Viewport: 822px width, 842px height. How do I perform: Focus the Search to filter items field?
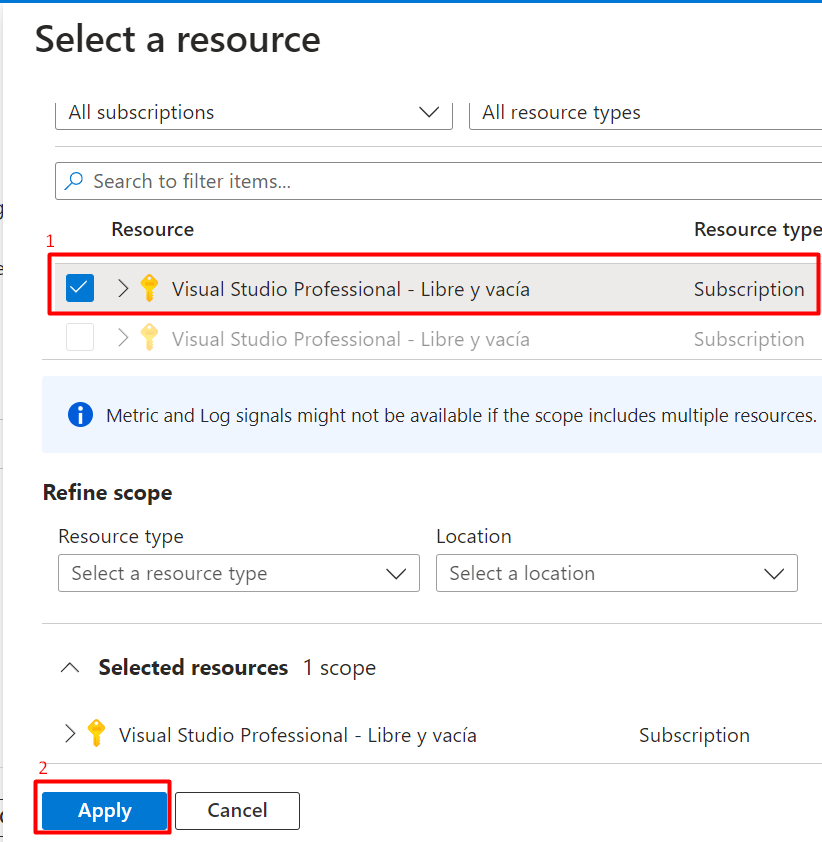(x=438, y=181)
